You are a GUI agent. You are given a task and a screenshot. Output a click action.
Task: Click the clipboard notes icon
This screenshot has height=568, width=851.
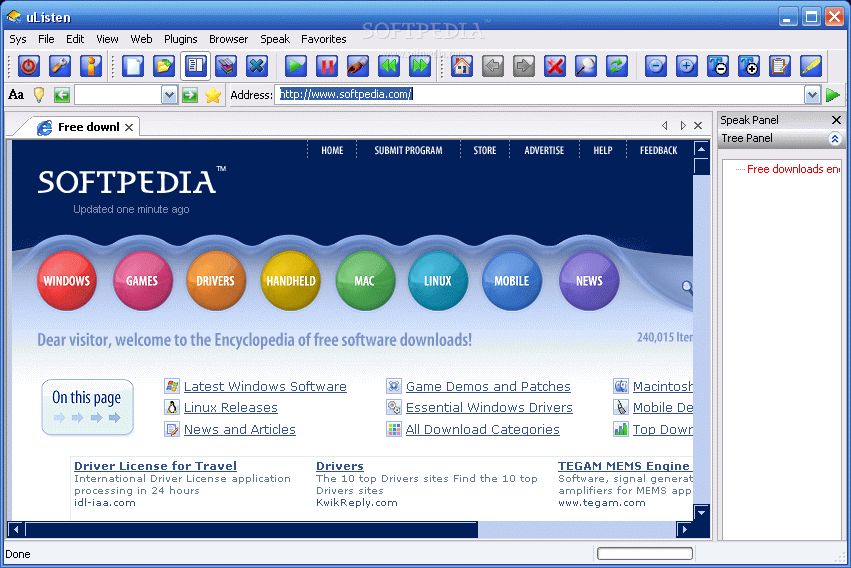[x=779, y=66]
